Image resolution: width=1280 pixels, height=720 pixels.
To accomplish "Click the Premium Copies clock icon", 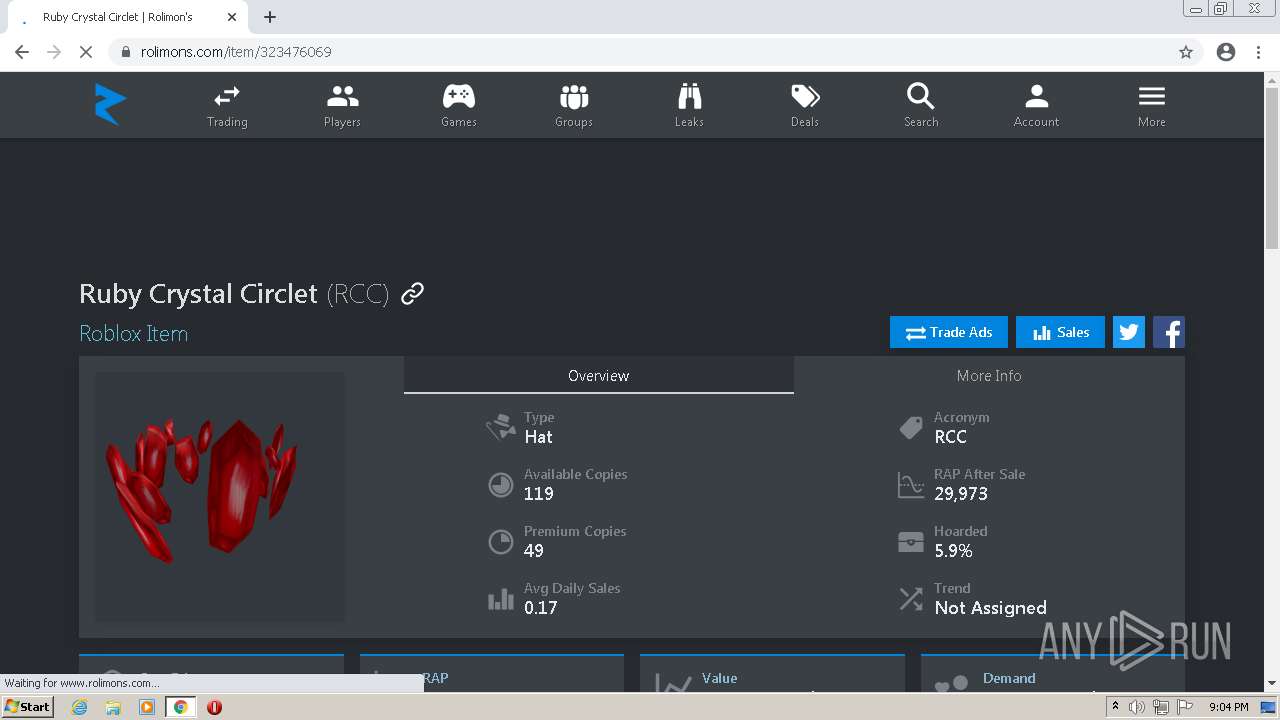I will pos(501,542).
